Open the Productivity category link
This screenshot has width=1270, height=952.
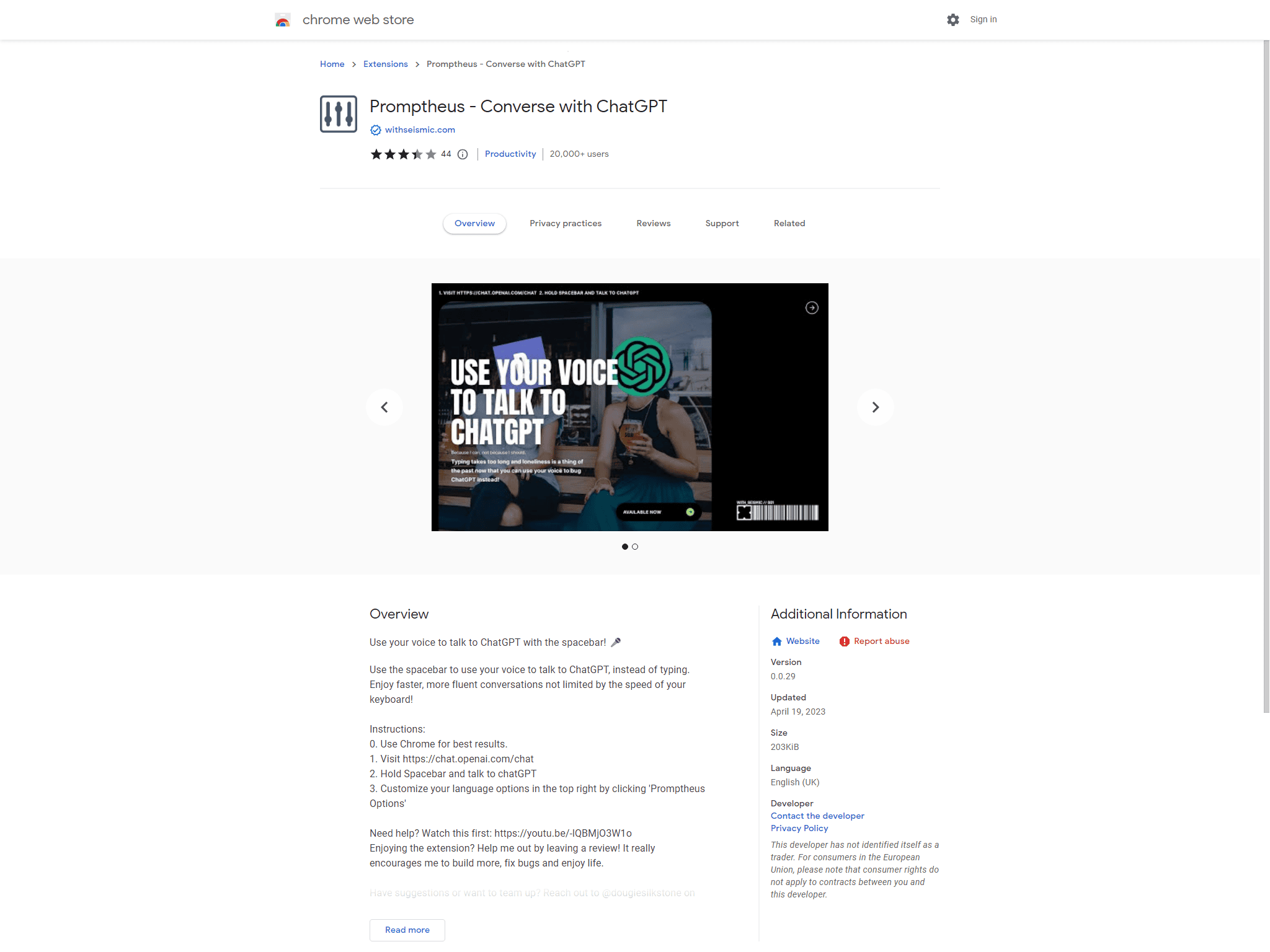point(510,154)
